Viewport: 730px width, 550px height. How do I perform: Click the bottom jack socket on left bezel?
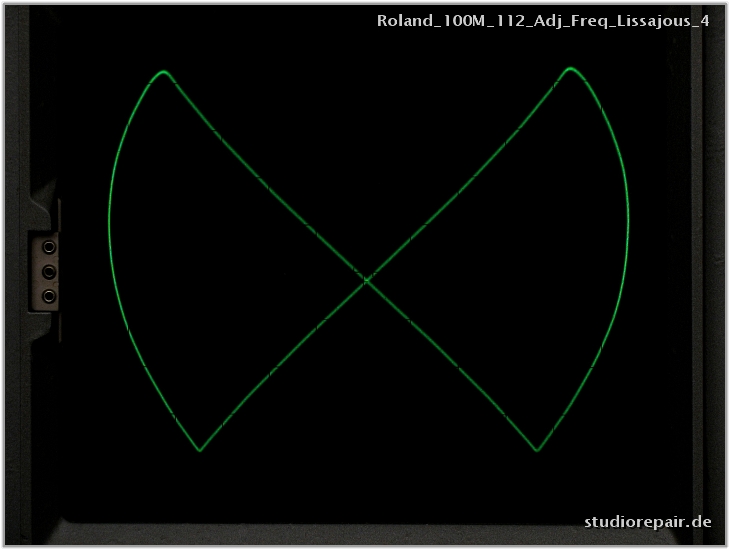pos(49,295)
